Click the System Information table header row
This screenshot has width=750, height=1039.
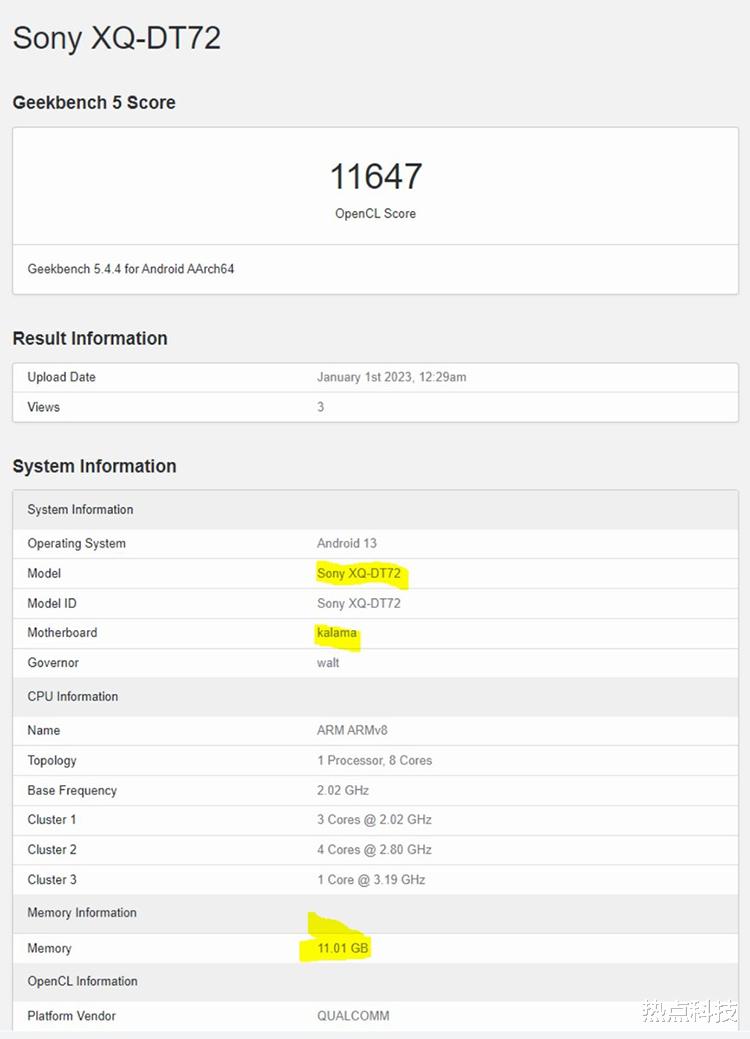(x=80, y=510)
